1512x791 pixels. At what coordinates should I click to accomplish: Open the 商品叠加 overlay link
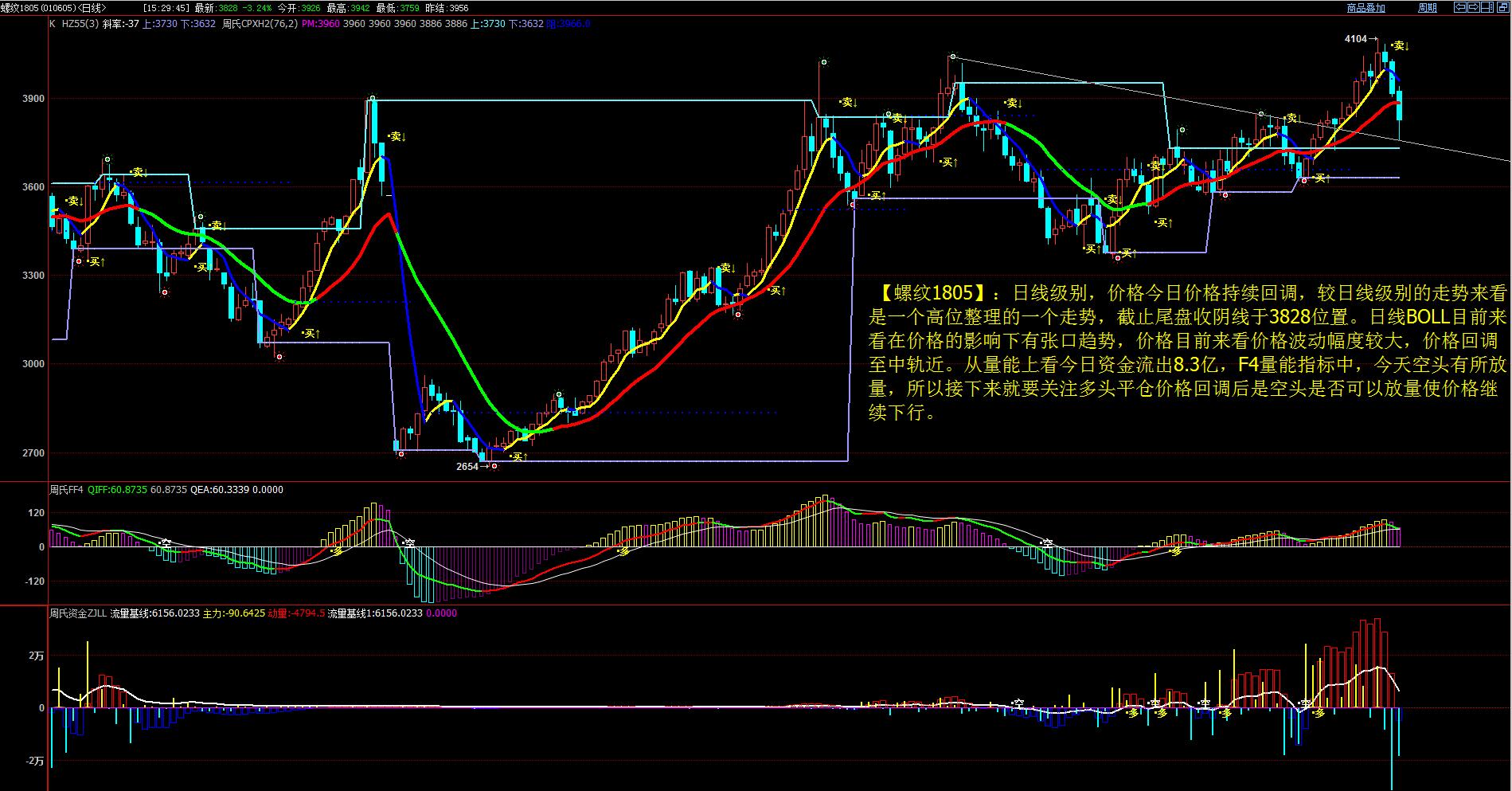(x=1365, y=8)
